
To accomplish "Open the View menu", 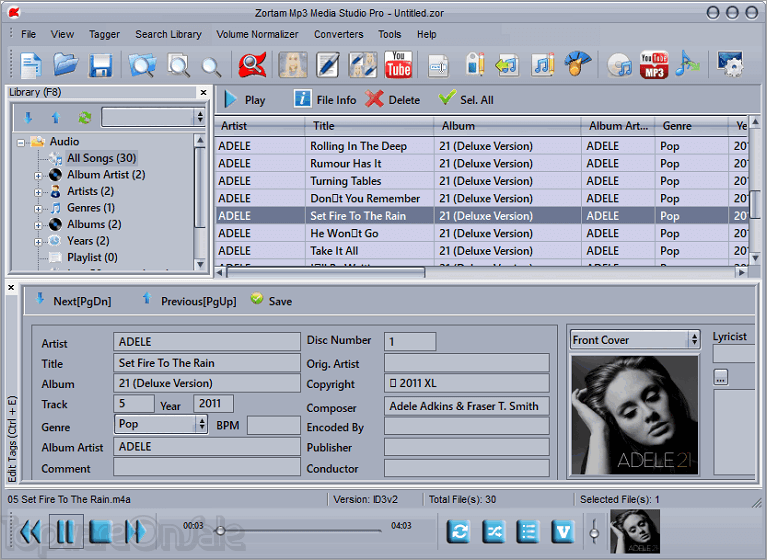I will pos(62,34).
